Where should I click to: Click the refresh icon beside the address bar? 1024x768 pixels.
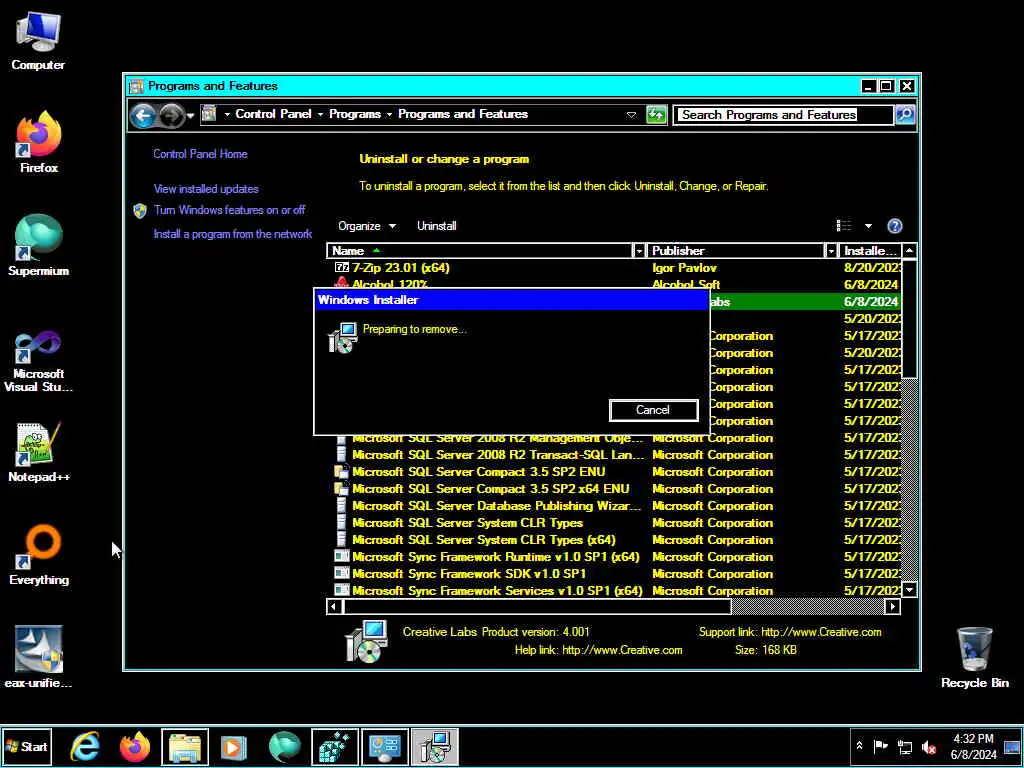(656, 115)
